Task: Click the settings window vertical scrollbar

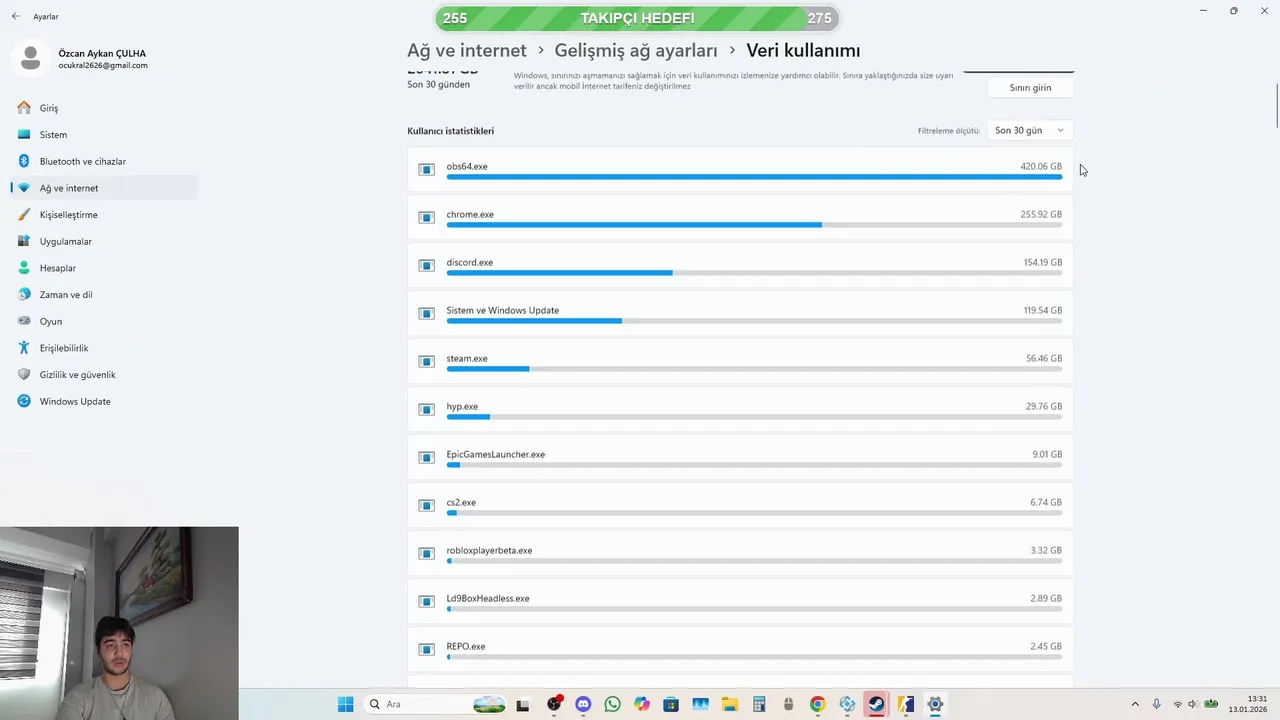Action: click(x=1276, y=104)
